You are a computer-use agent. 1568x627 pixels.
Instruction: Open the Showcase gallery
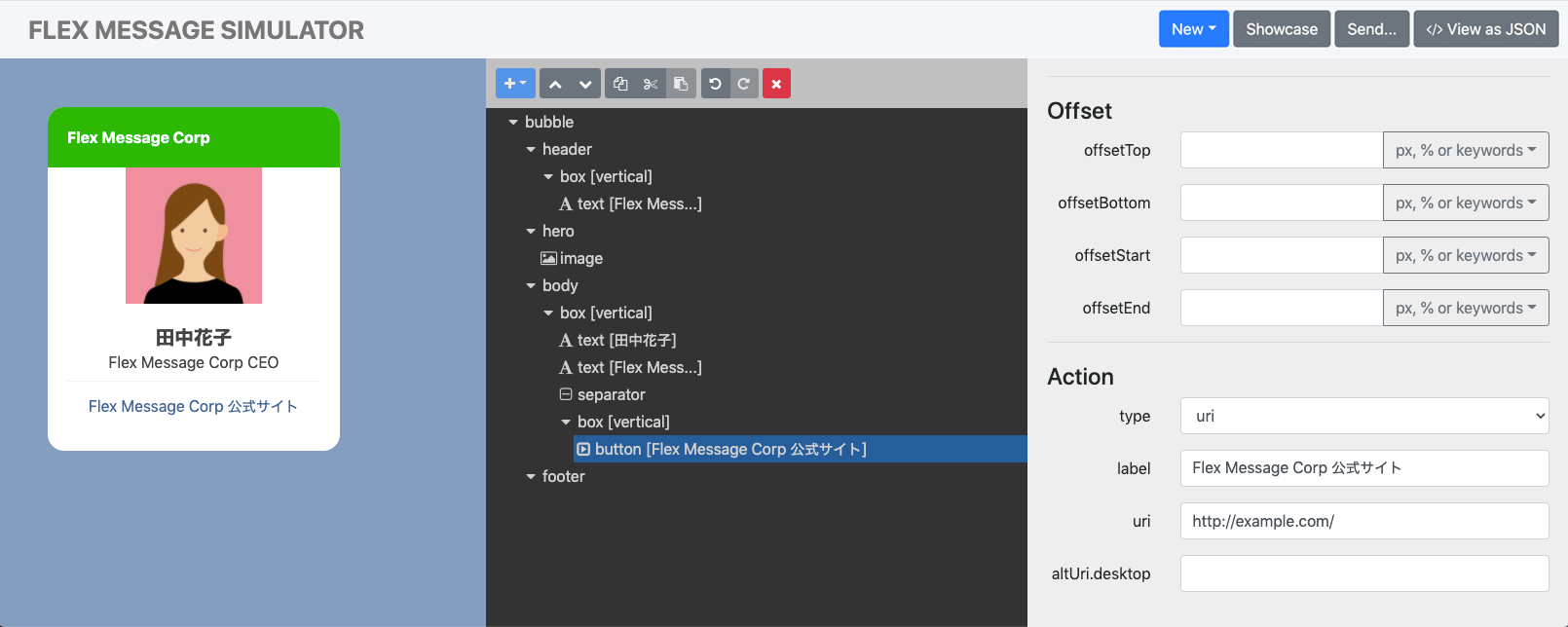click(1281, 29)
